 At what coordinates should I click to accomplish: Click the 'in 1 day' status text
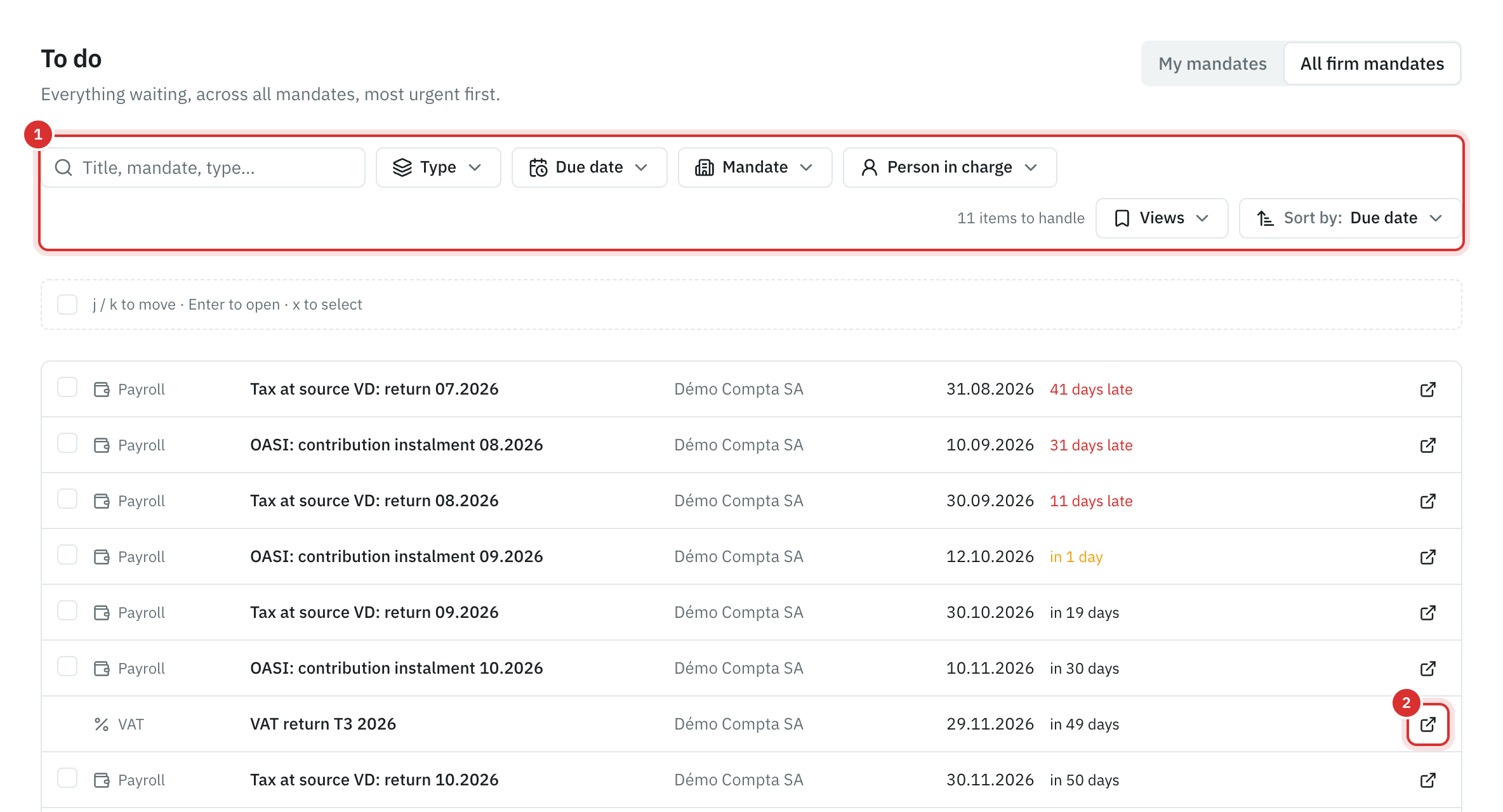(1076, 557)
